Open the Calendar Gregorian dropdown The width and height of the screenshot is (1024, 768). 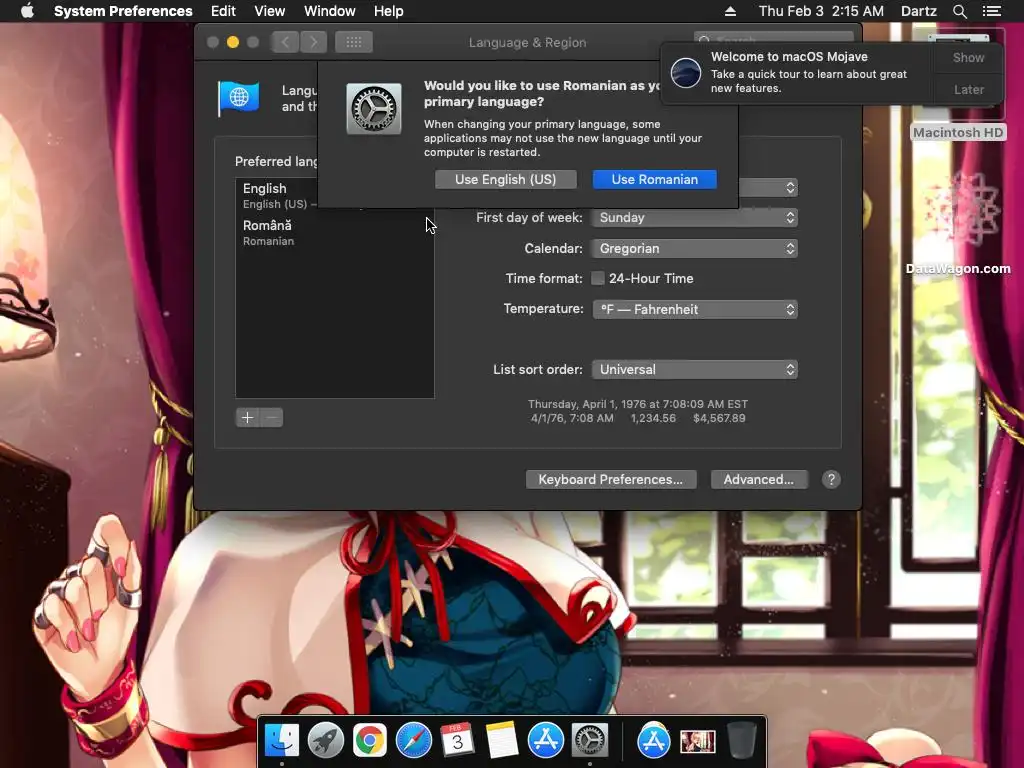(x=694, y=249)
